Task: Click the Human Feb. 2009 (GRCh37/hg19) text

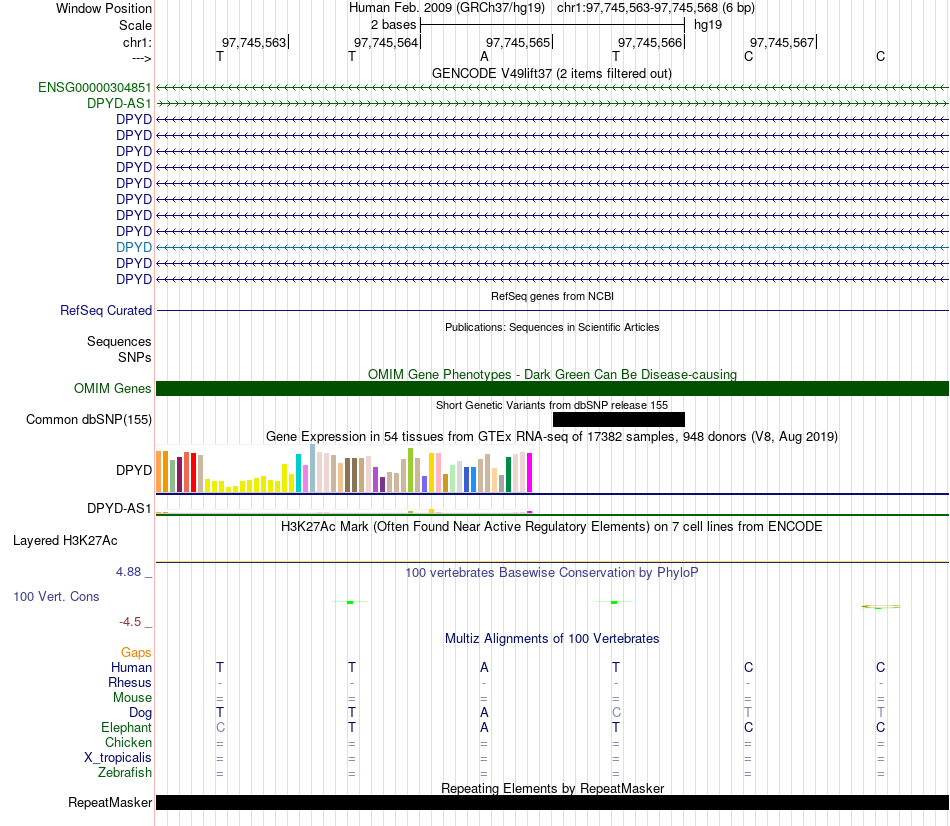Action: (x=447, y=8)
